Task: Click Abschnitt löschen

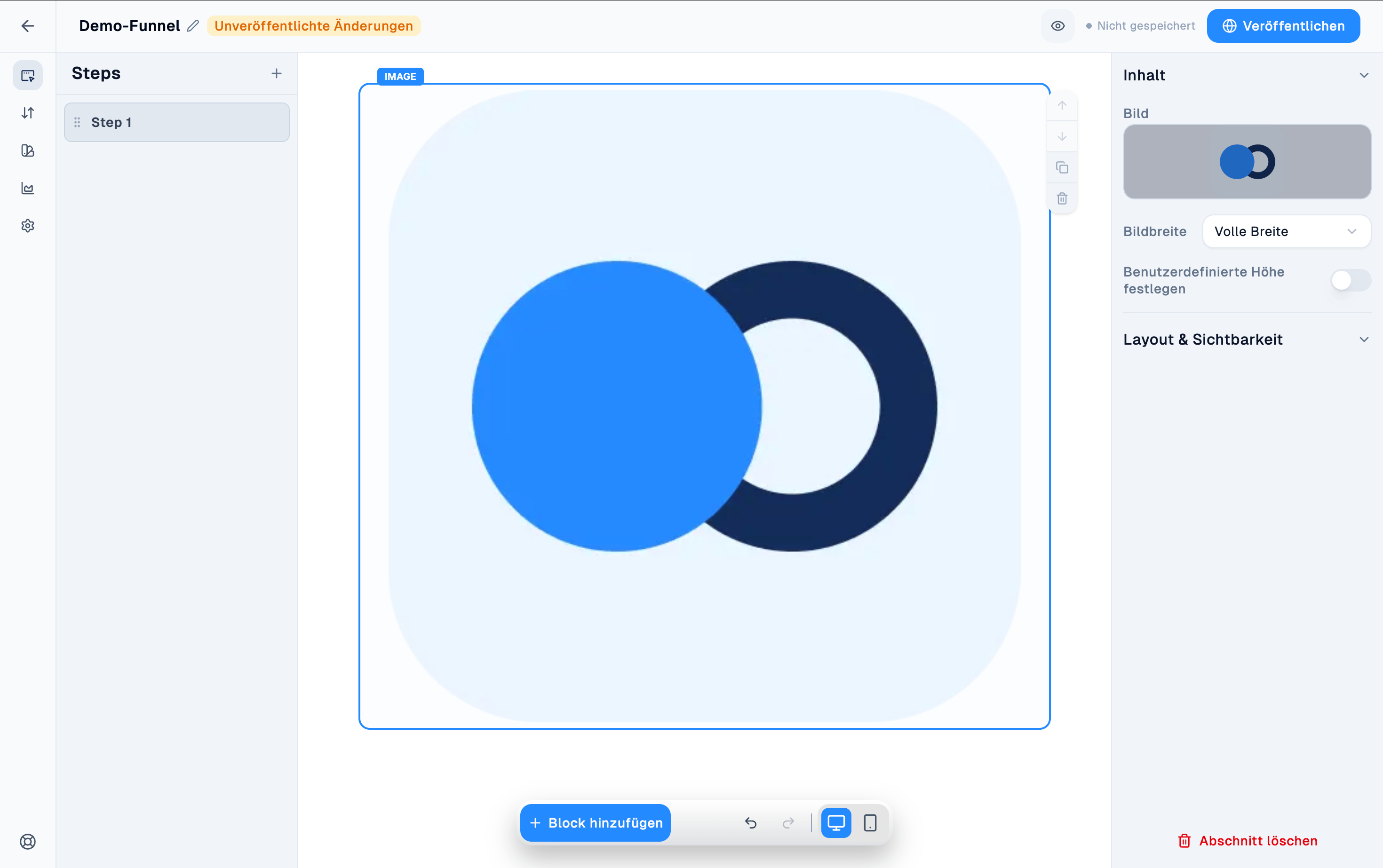Action: pos(1247,840)
